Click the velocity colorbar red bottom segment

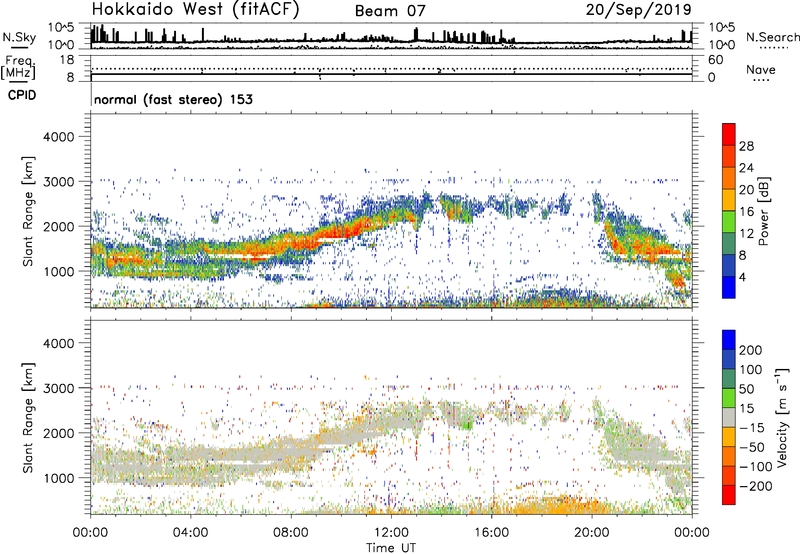(x=729, y=495)
